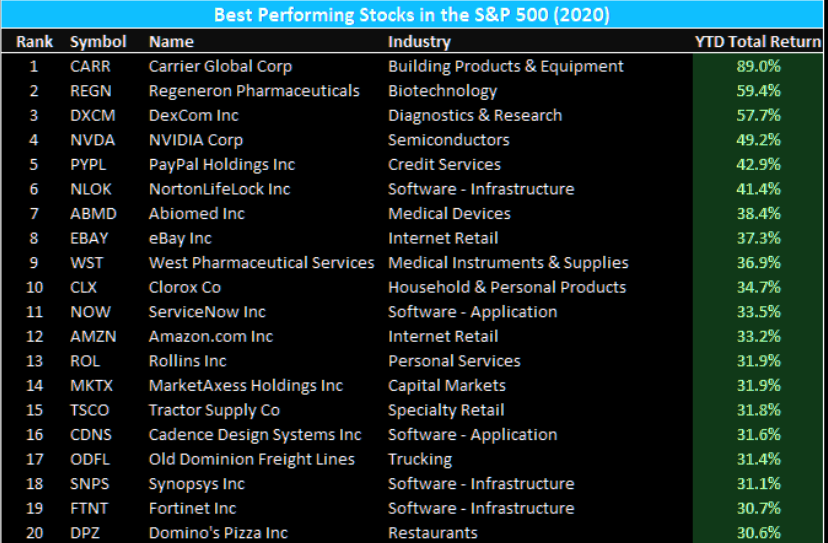
Task: Click the NVDA ticker symbol
Action: [x=92, y=140]
